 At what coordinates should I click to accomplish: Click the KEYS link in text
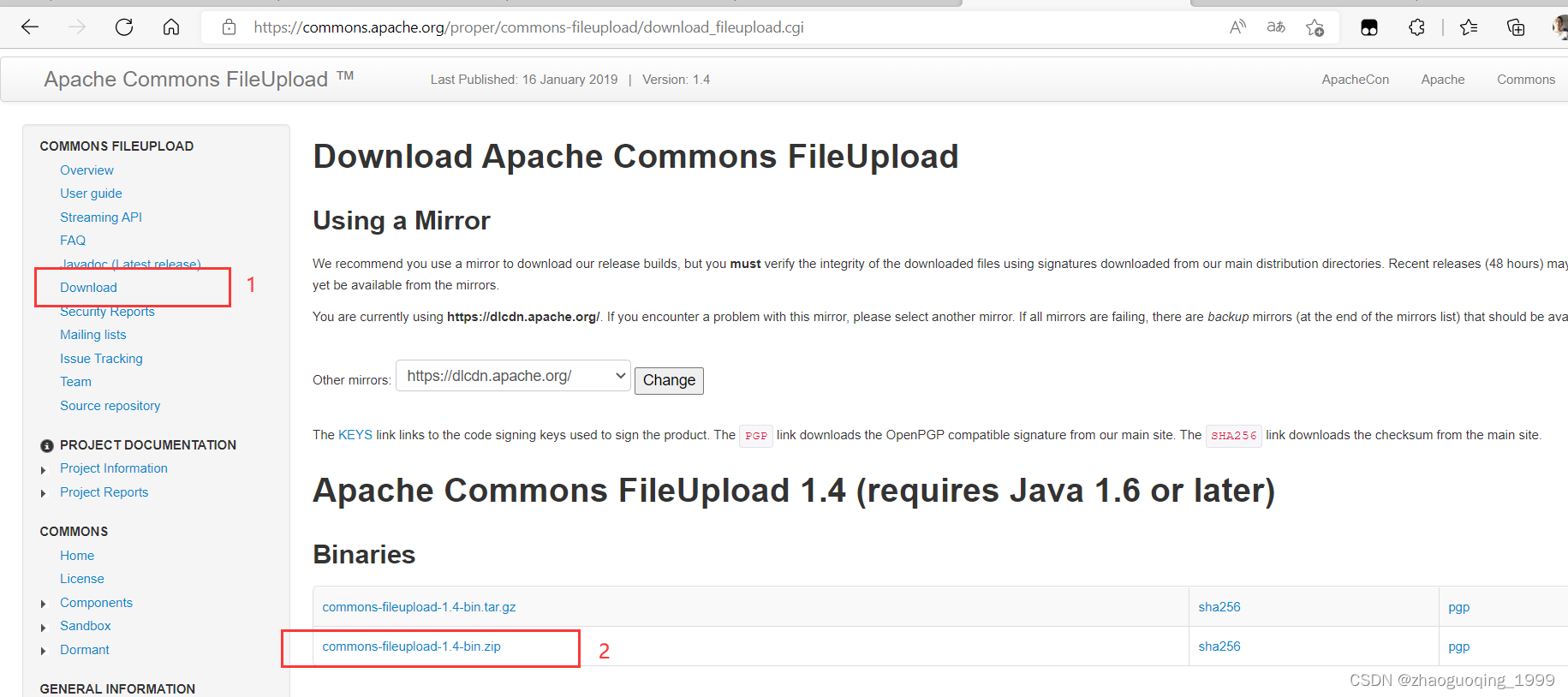pos(355,435)
